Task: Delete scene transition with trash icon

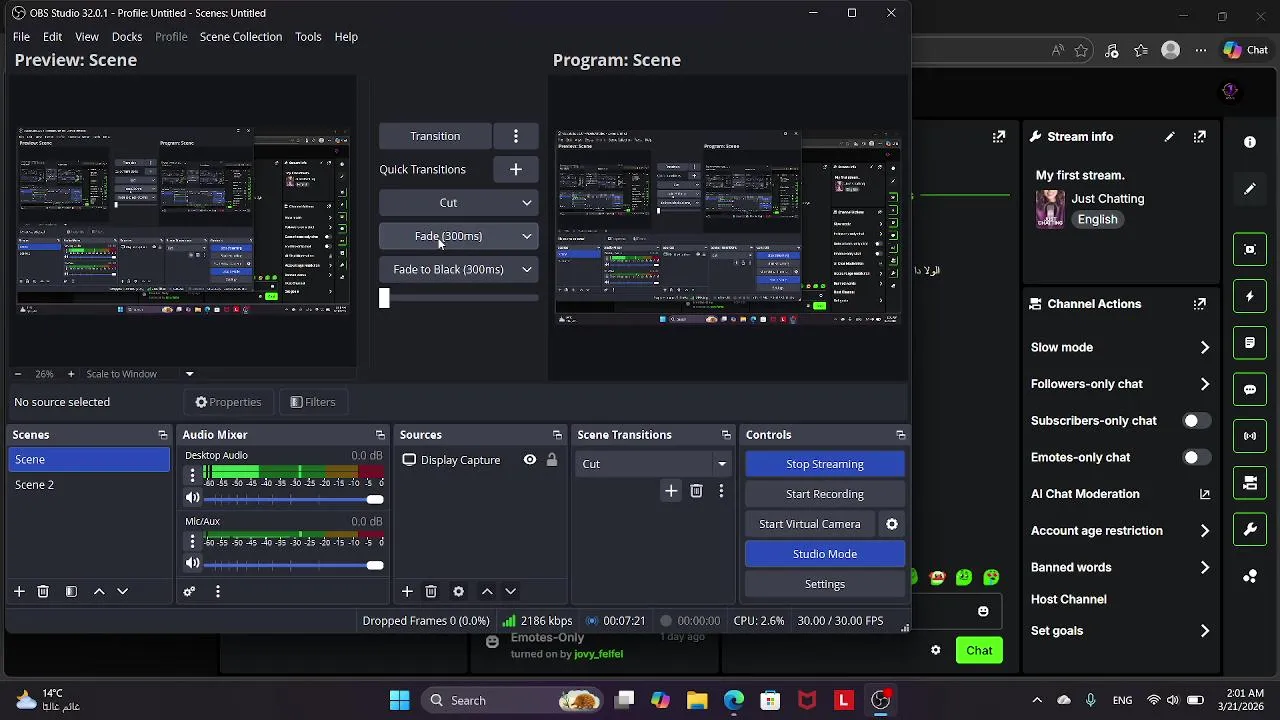Action: [696, 491]
